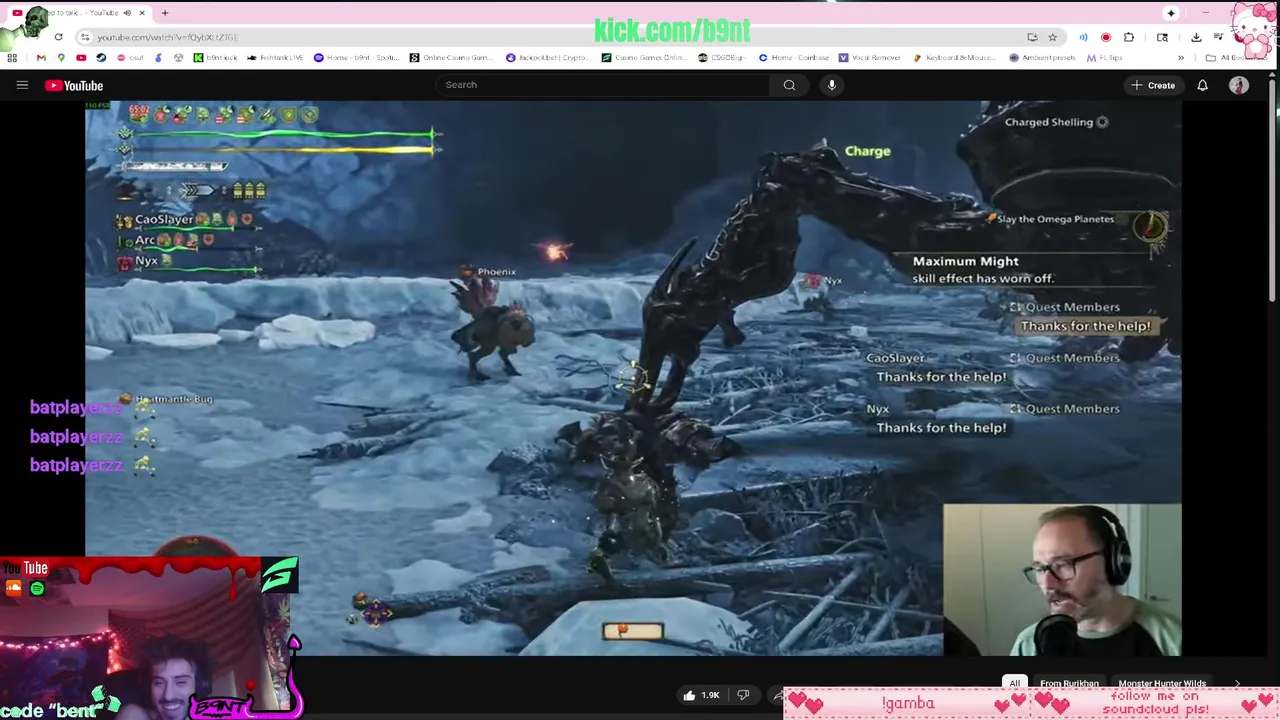Image resolution: width=1280 pixels, height=720 pixels.
Task: Open the YouTube account avatar menu
Action: pyautogui.click(x=1239, y=86)
